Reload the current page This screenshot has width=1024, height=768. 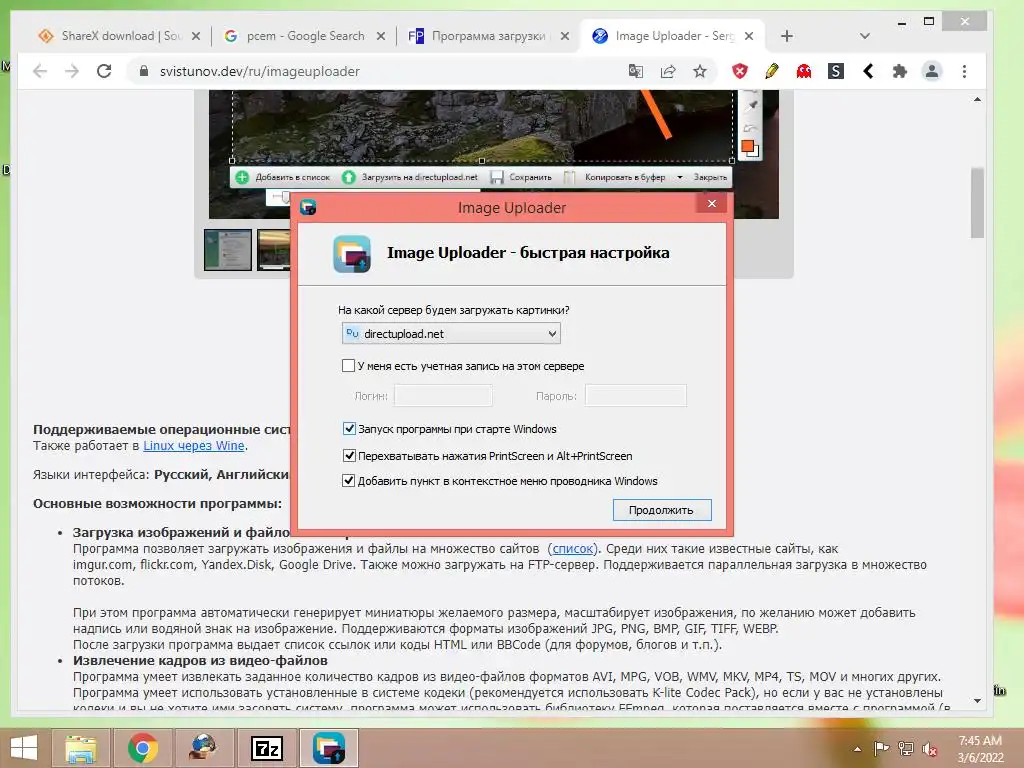pyautogui.click(x=104, y=71)
